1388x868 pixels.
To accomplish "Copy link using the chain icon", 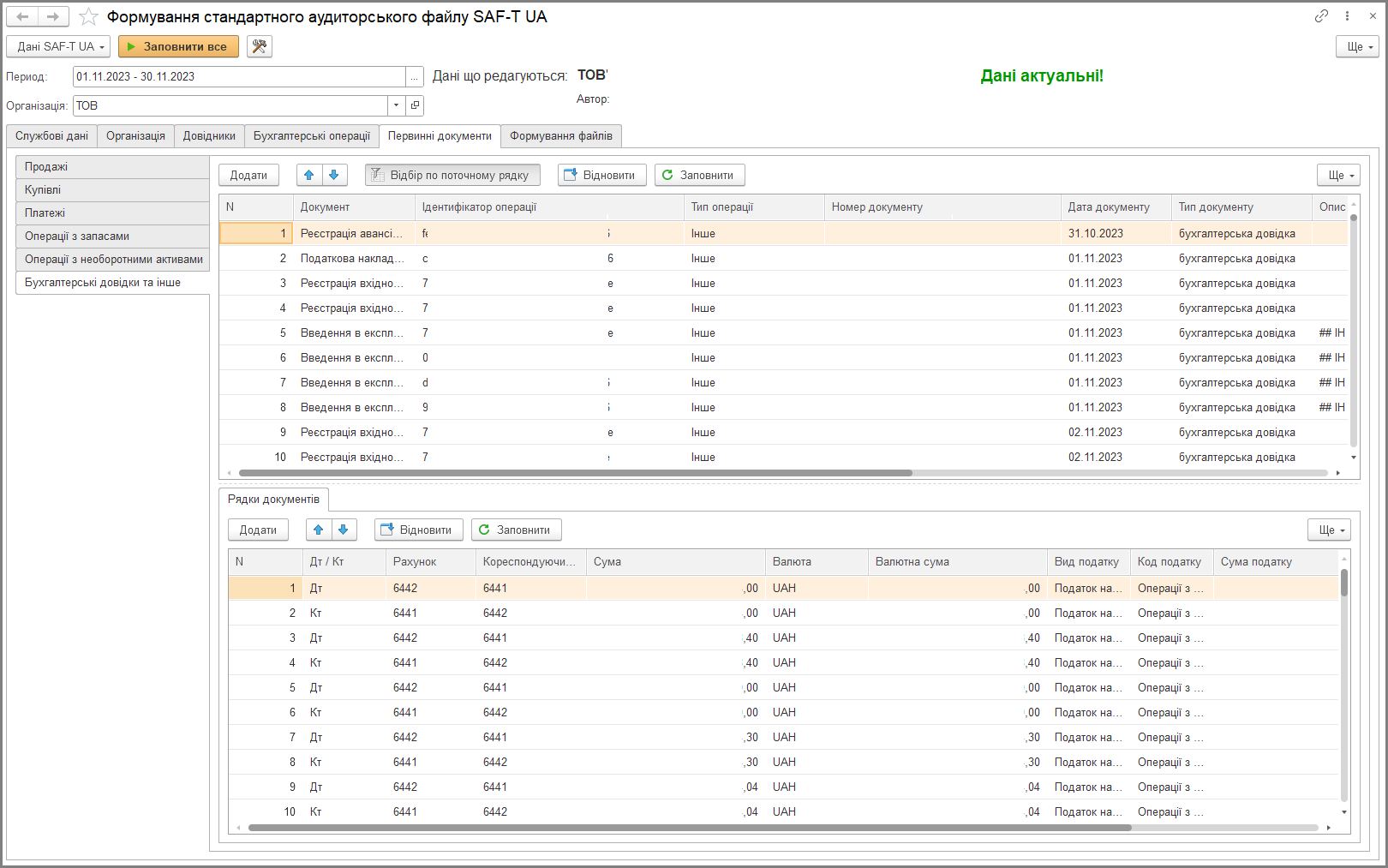I will tap(1322, 16).
